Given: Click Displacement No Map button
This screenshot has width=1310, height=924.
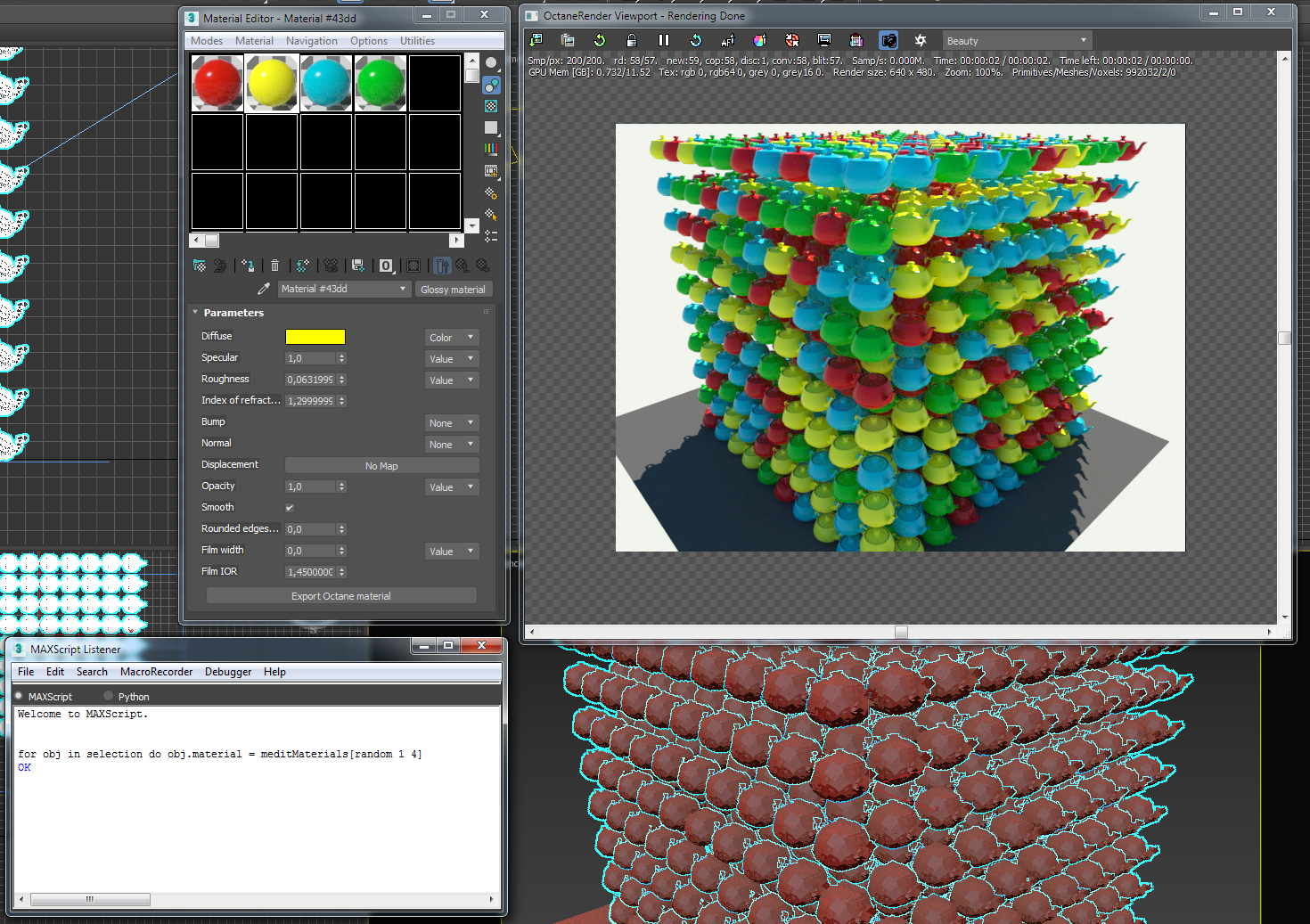Looking at the screenshot, I should (x=381, y=465).
